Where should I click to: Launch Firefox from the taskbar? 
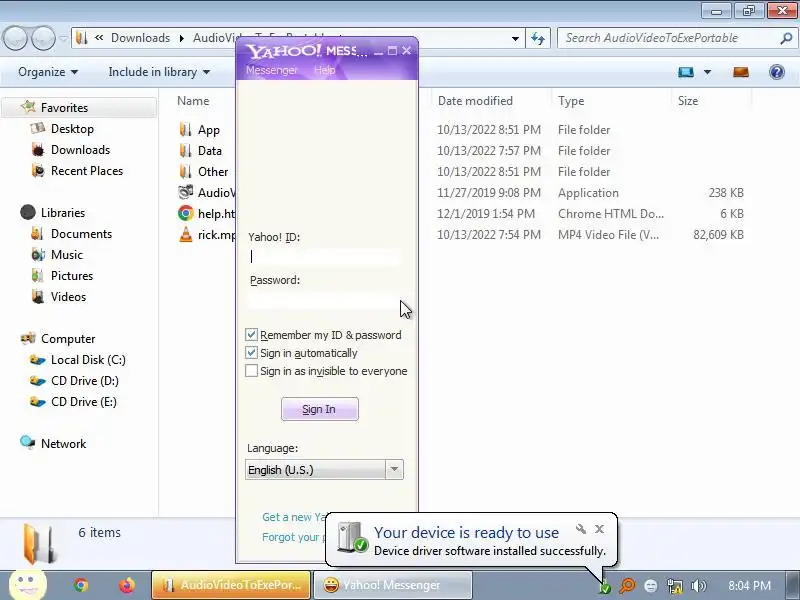point(127,585)
